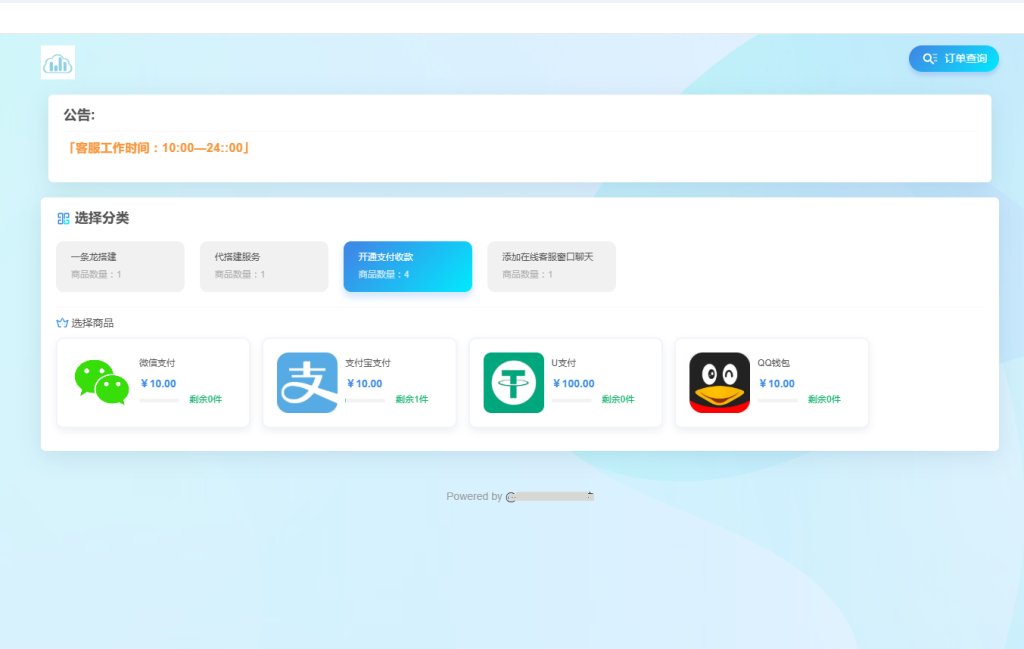Click the grid icon beside 选择分类 heading

click(60, 218)
